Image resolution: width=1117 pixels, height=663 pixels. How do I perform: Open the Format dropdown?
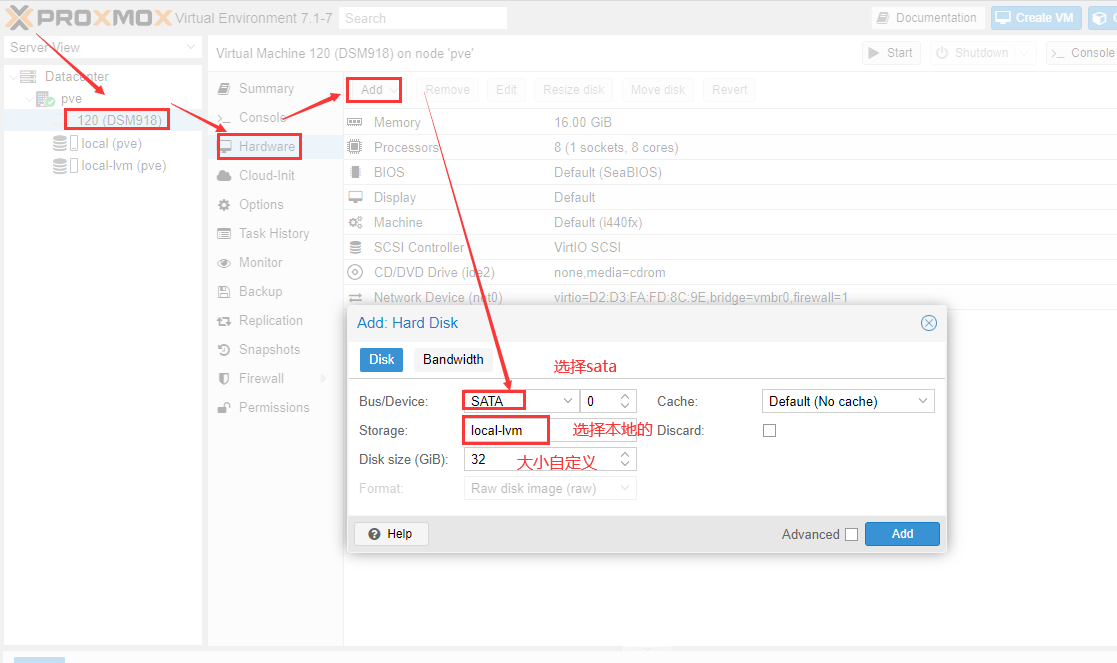(625, 489)
